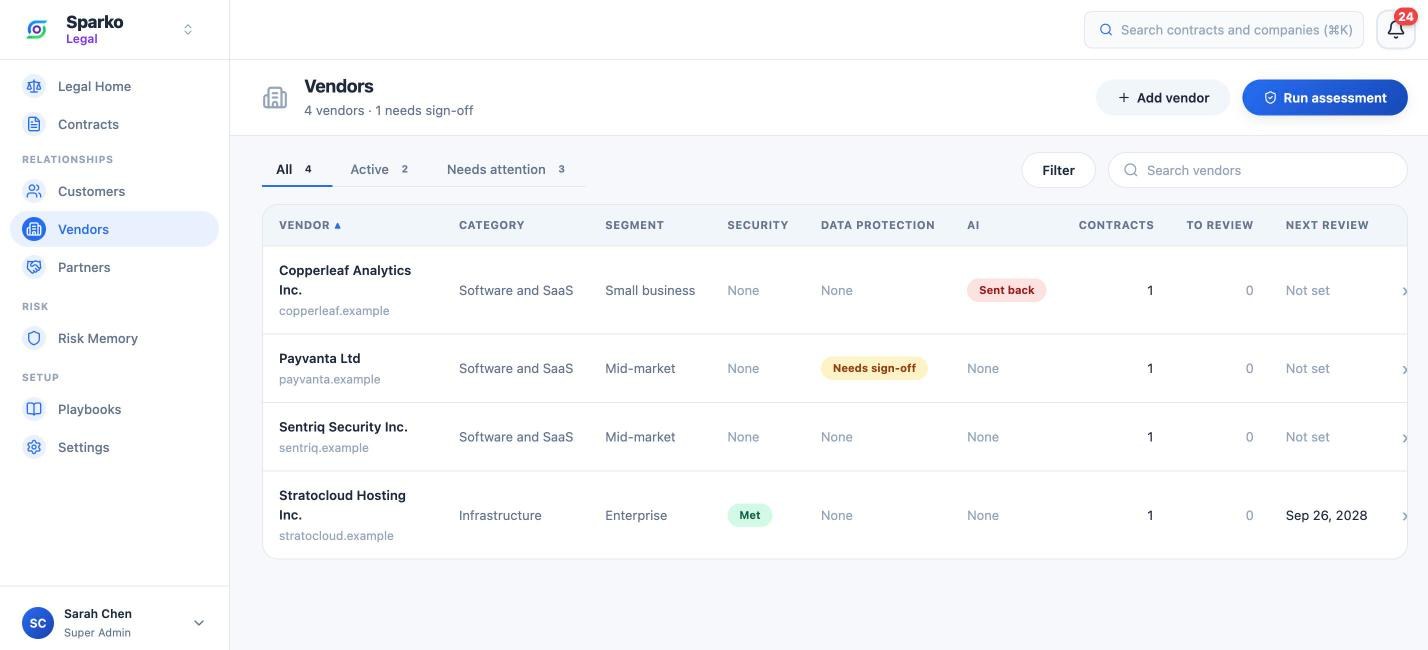1428x650 pixels.
Task: Click the Run assessment button
Action: coord(1325,97)
